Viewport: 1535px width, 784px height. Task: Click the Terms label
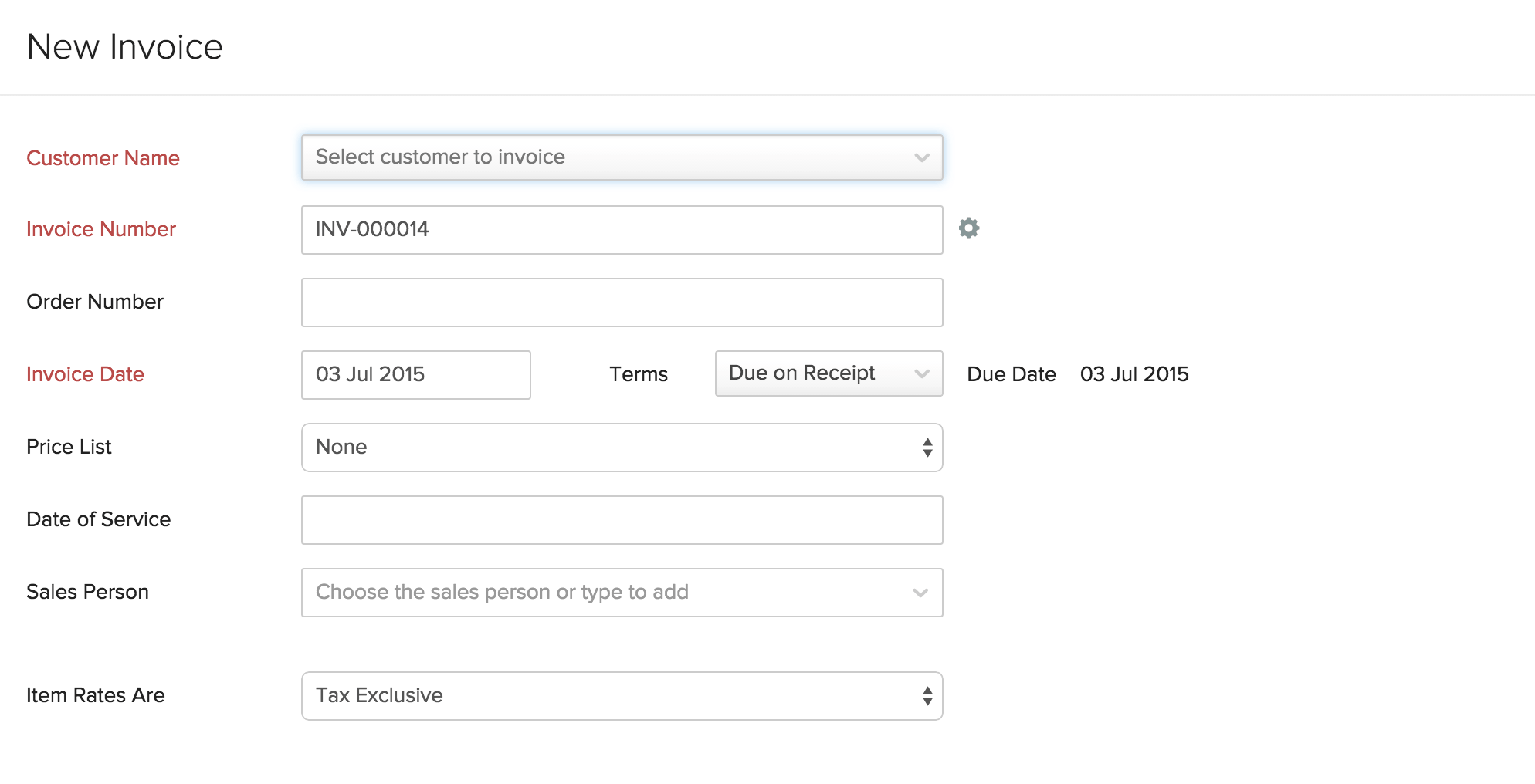[x=638, y=374]
